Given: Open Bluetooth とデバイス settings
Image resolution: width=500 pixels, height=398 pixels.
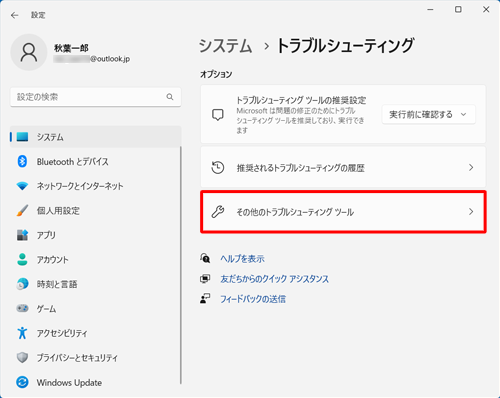Looking at the screenshot, I should click(95, 161).
